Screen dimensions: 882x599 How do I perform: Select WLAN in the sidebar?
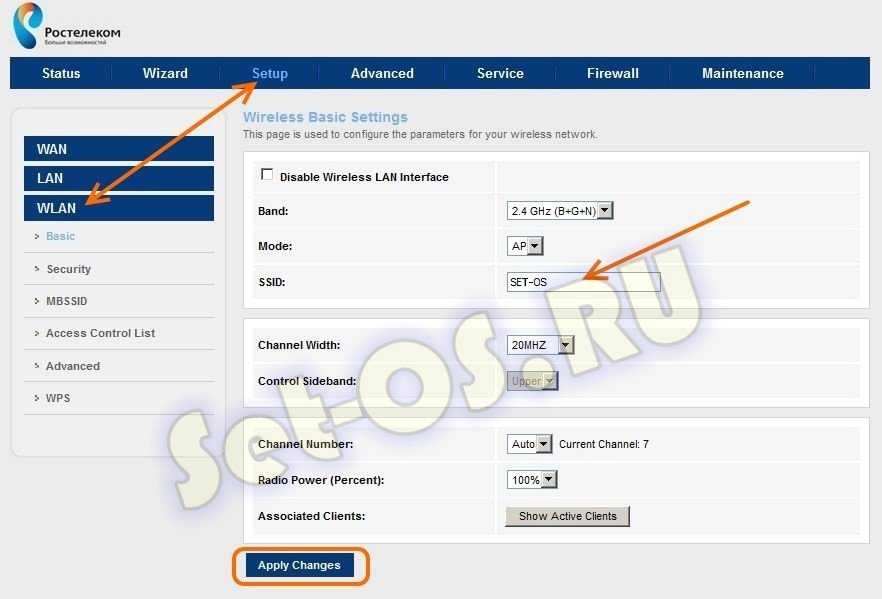click(x=119, y=208)
